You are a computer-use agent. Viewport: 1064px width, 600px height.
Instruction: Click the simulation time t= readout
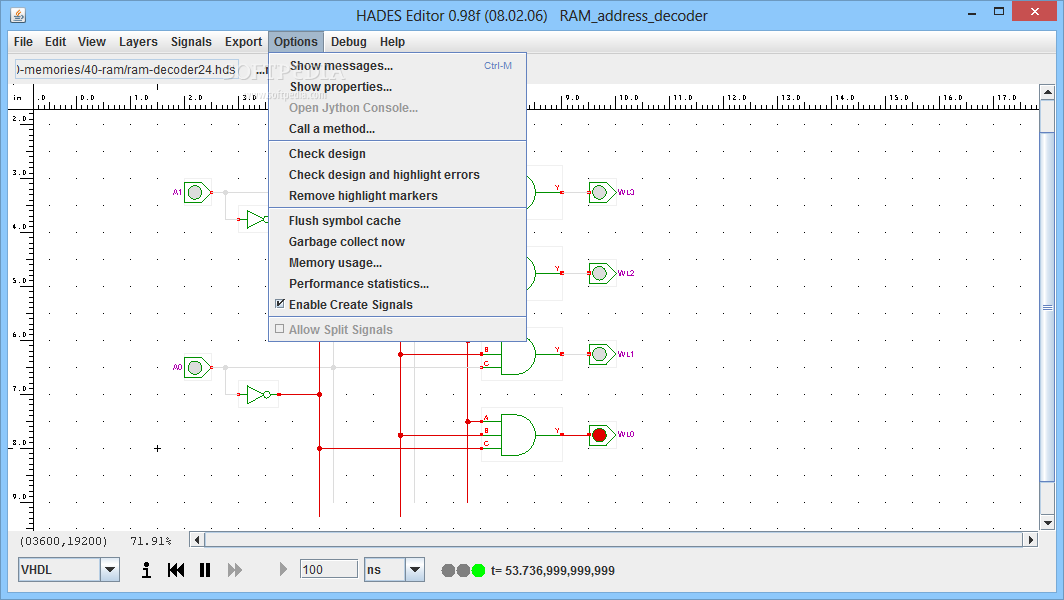(552, 571)
